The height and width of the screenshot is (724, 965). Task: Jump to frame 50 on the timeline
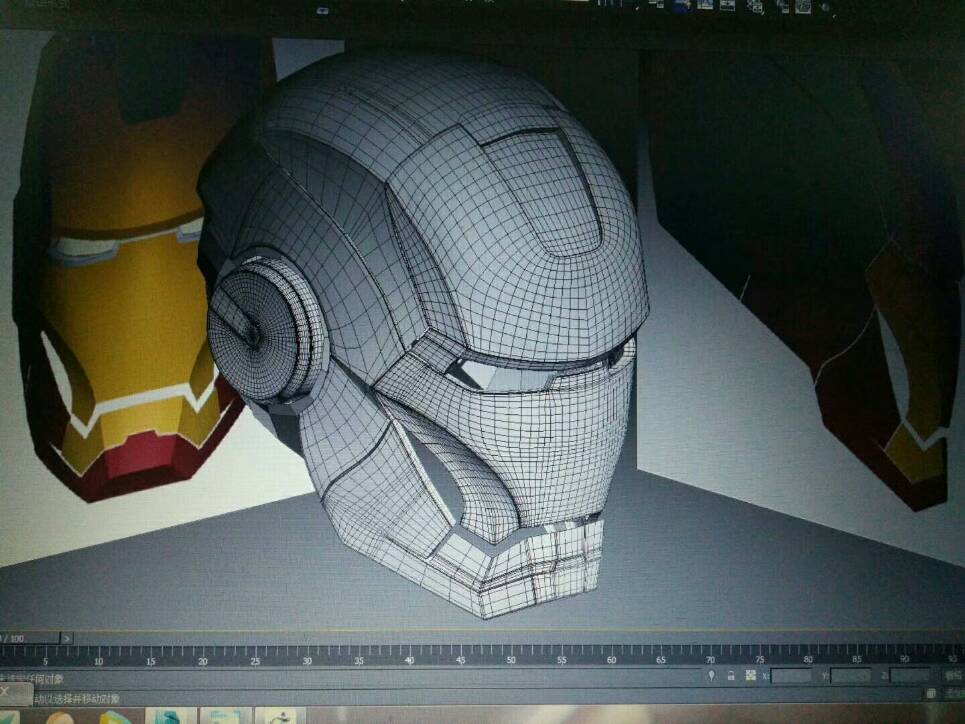coord(511,660)
